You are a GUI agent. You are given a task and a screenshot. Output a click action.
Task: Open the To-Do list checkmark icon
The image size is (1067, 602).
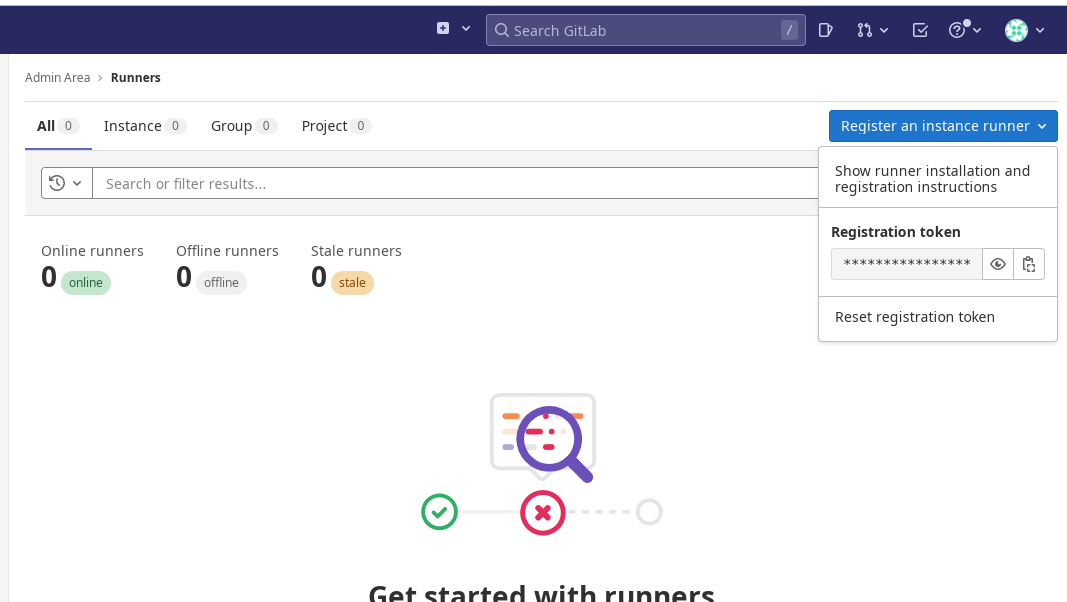pyautogui.click(x=920, y=30)
